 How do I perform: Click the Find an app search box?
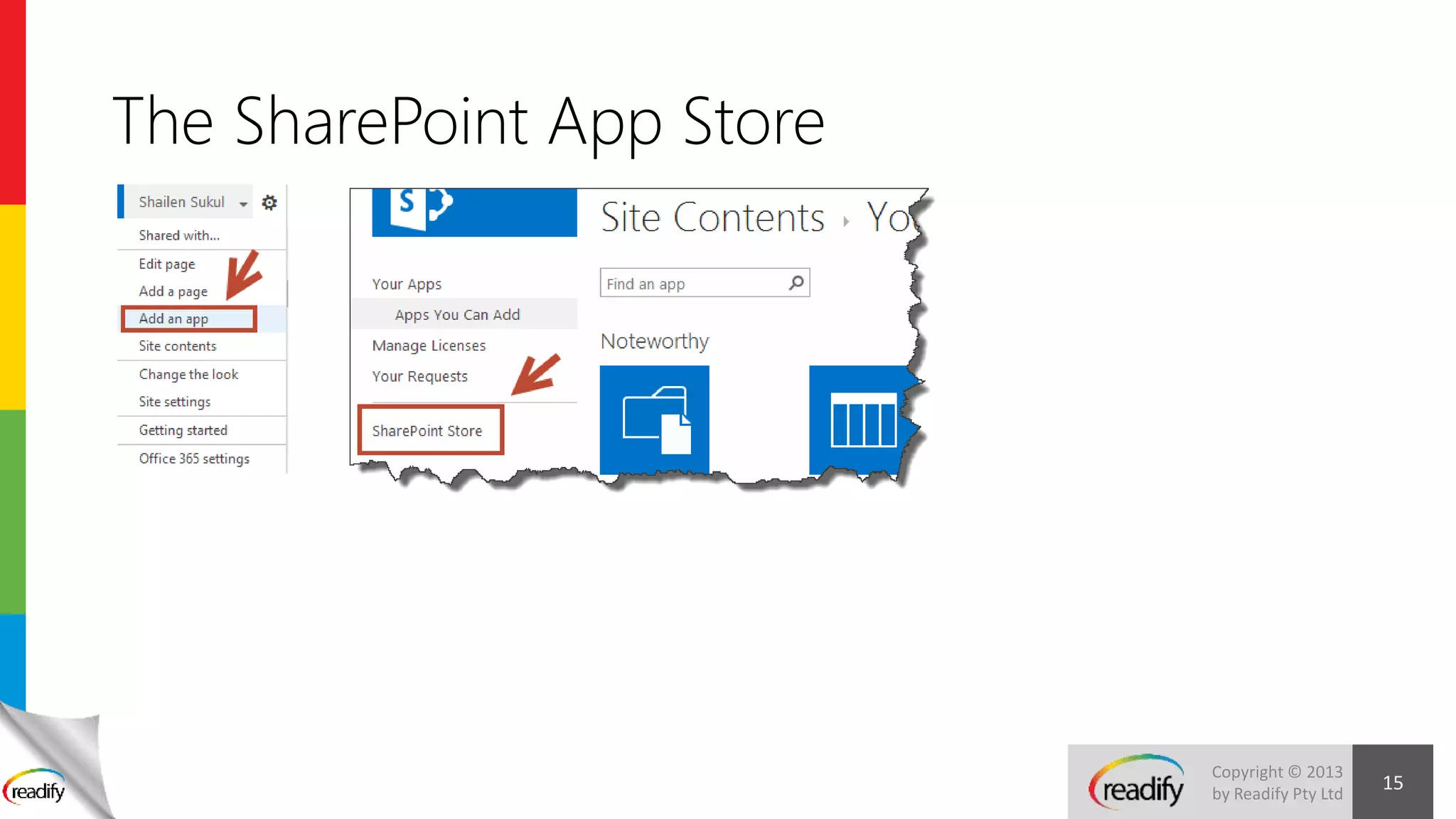(x=705, y=283)
